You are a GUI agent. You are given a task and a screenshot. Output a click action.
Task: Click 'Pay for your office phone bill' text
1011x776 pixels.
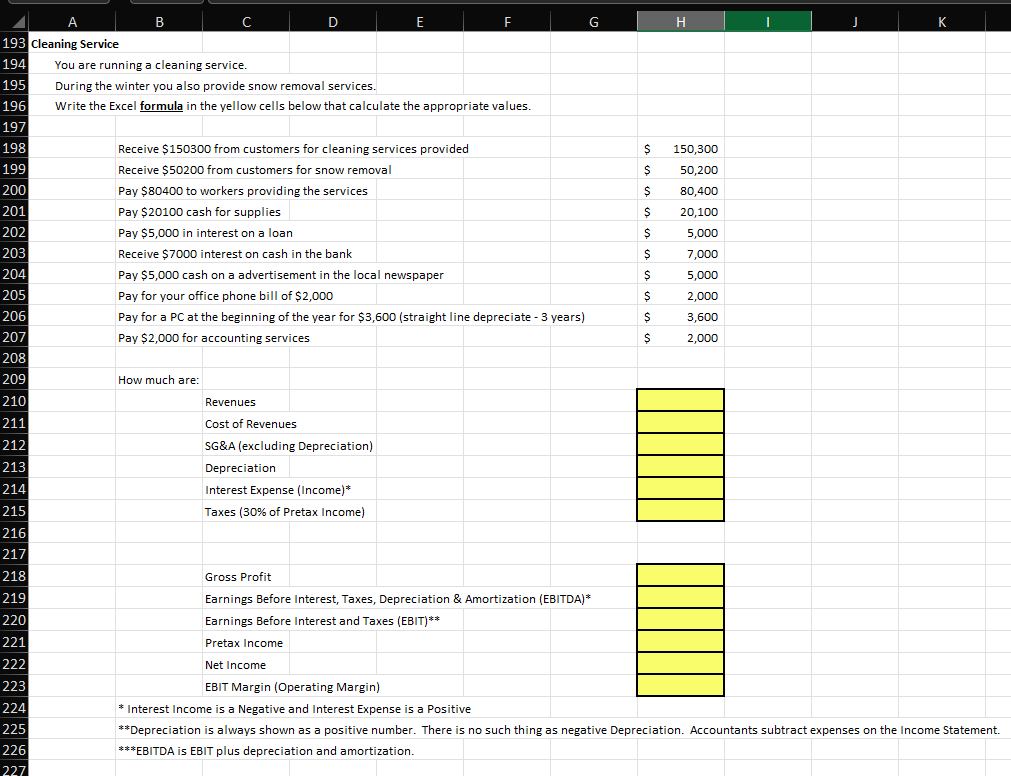(225, 296)
